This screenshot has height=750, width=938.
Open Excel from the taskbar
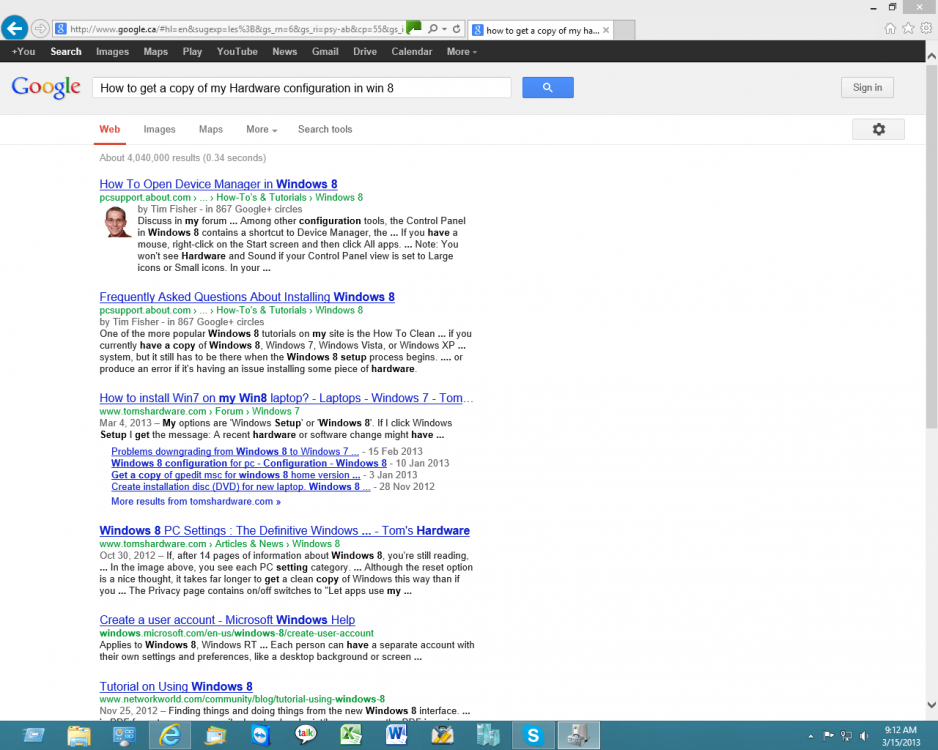coord(351,736)
